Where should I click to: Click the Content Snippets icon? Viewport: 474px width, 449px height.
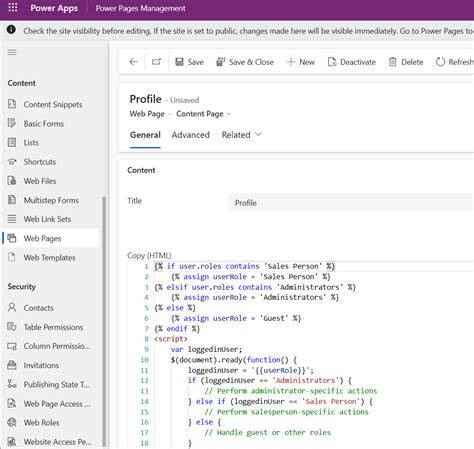(12, 104)
